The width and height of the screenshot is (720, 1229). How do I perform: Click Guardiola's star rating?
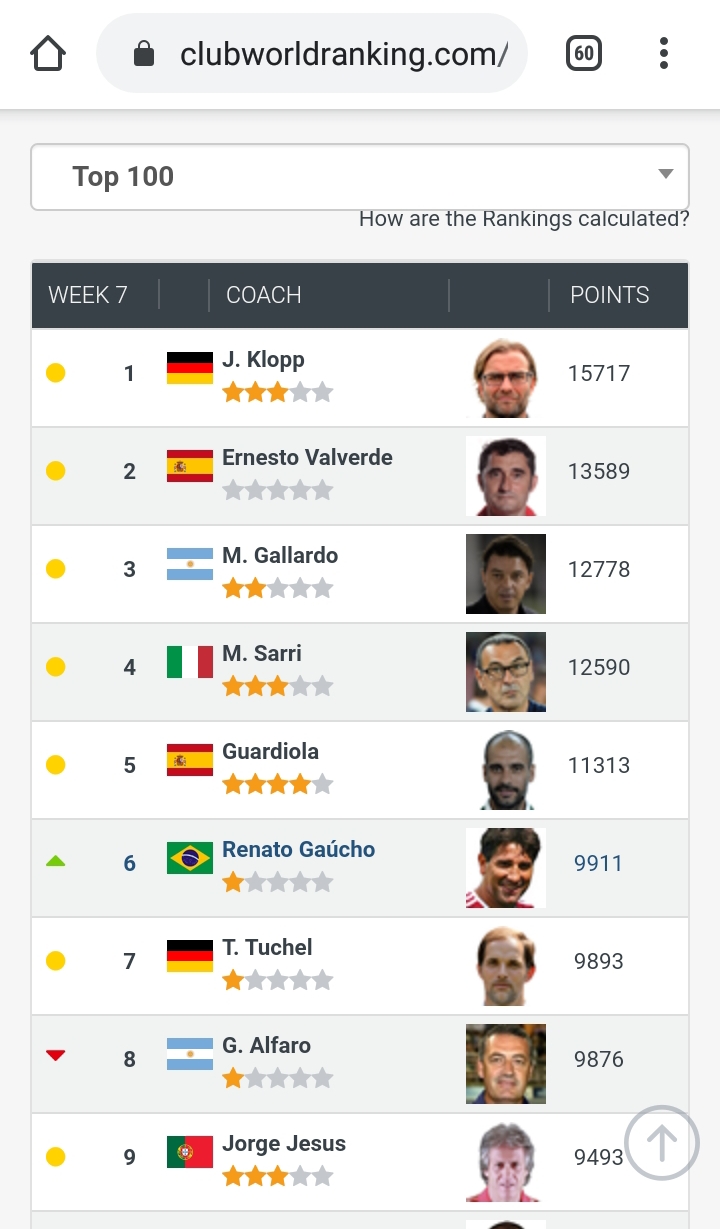click(x=277, y=785)
